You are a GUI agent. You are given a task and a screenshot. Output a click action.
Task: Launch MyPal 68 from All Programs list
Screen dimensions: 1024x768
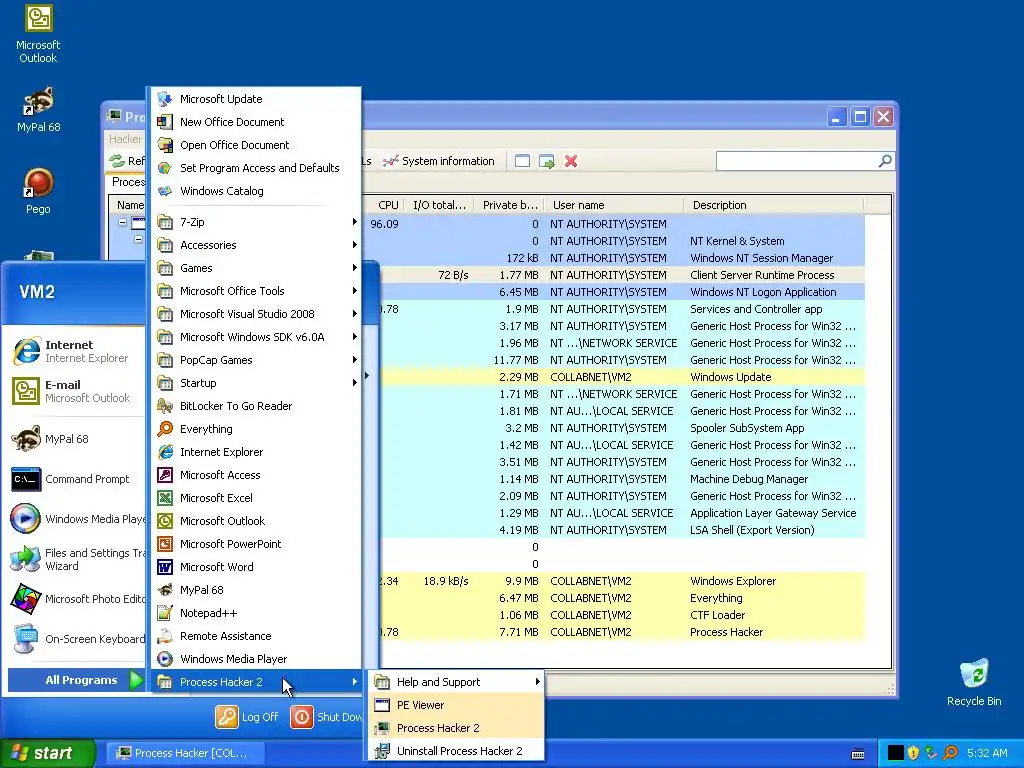click(x=257, y=590)
